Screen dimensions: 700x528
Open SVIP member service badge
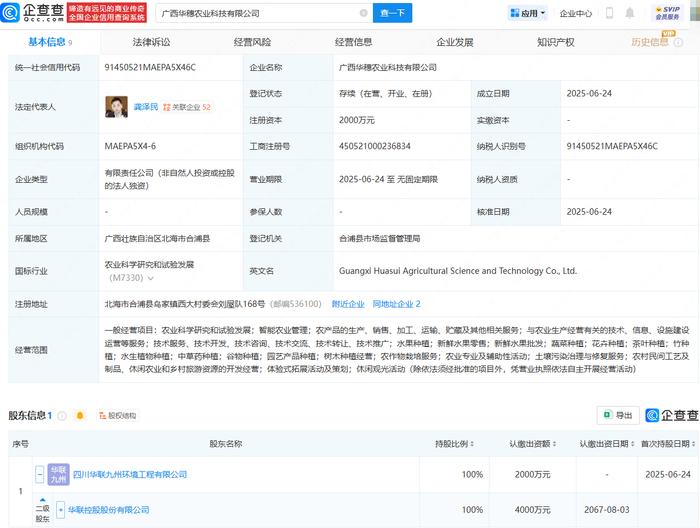(667, 13)
